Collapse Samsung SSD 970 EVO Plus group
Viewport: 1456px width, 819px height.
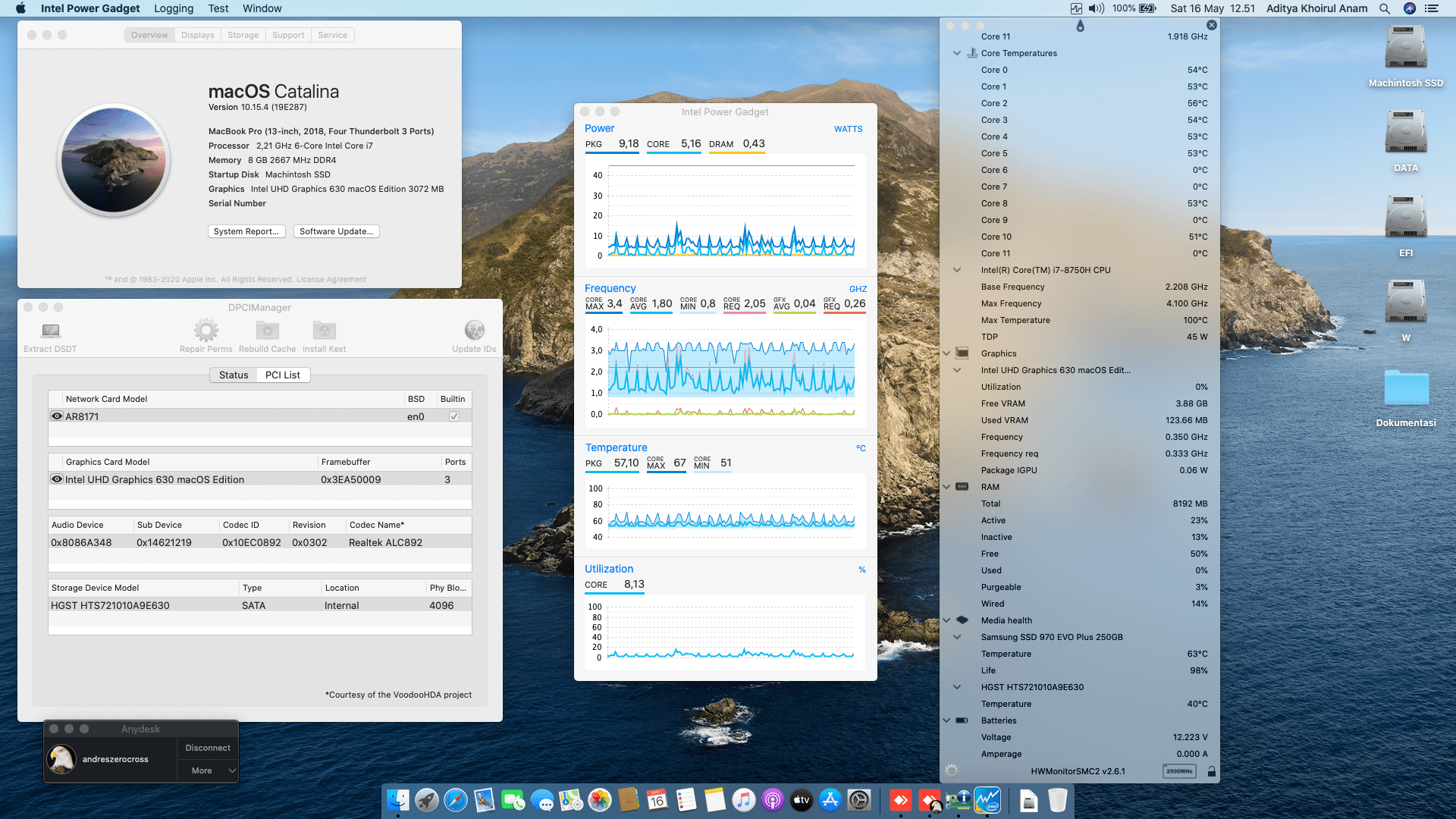(x=956, y=637)
